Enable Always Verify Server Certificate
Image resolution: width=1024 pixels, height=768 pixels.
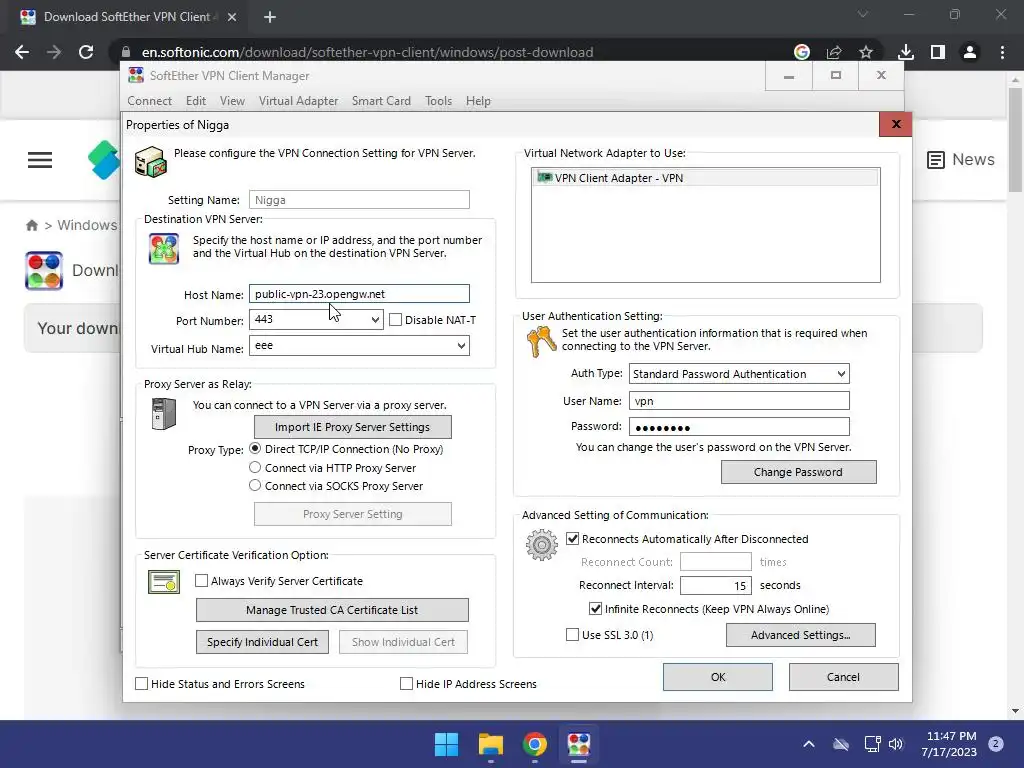202,581
